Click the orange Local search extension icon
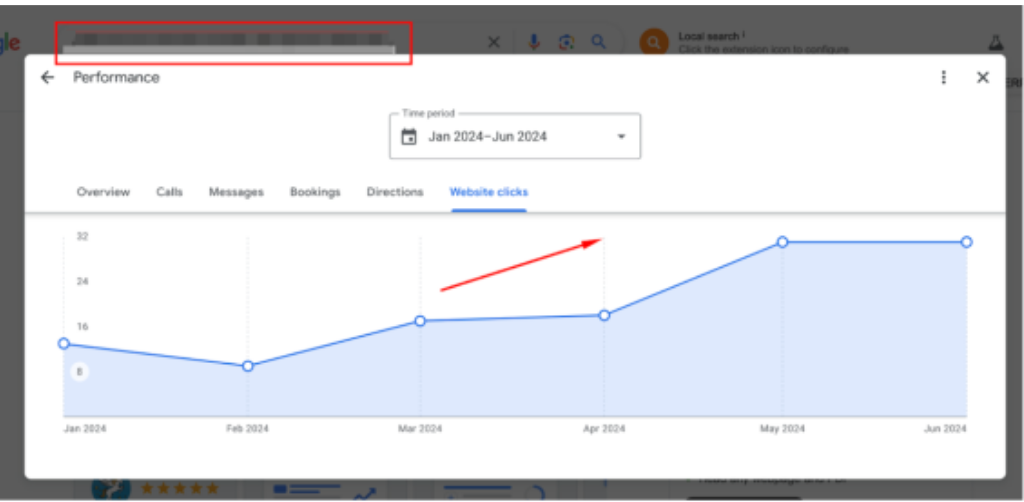The width and height of the screenshot is (1024, 502). tap(653, 42)
